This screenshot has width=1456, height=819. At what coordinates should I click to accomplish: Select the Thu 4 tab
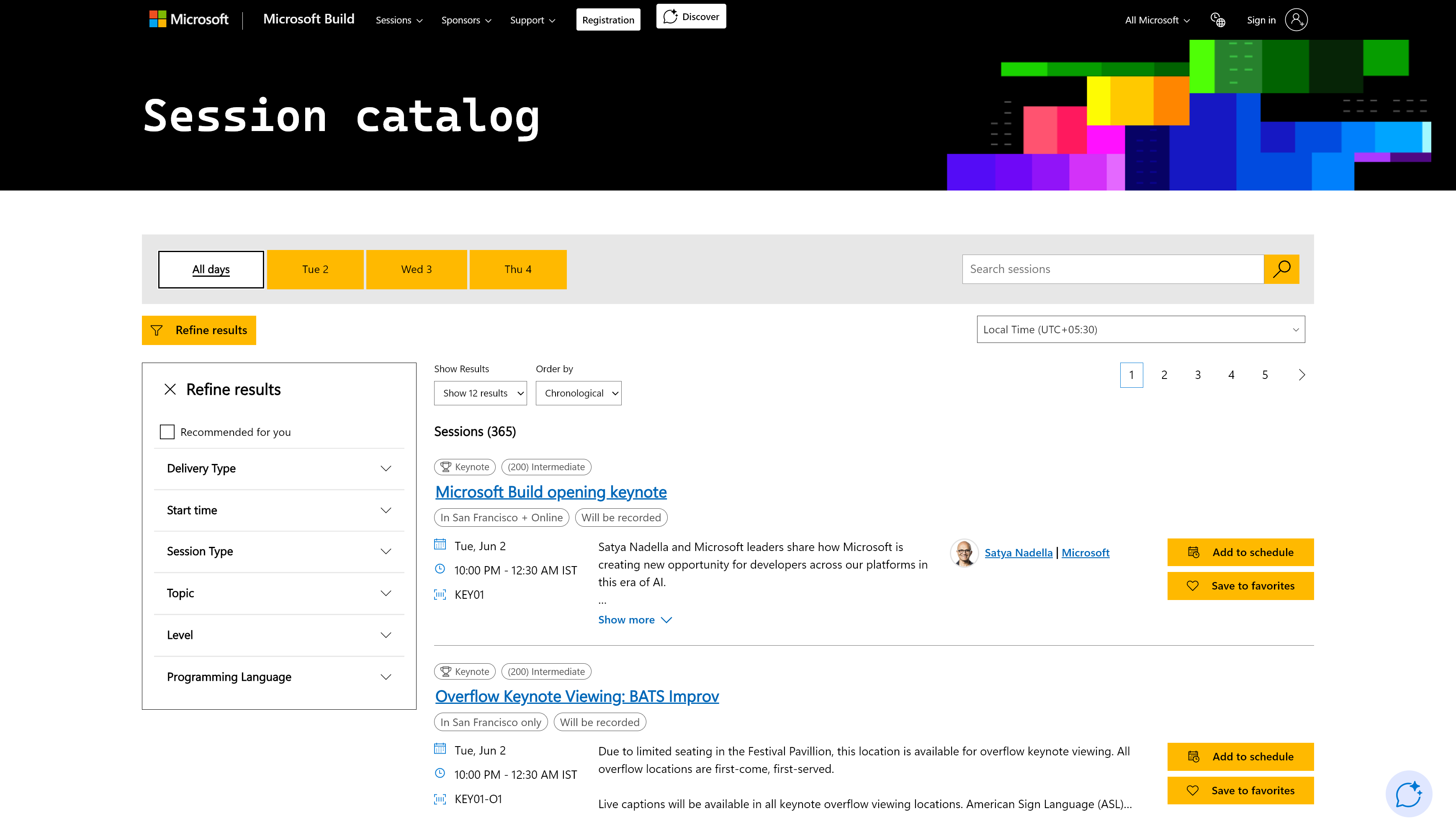(x=518, y=269)
